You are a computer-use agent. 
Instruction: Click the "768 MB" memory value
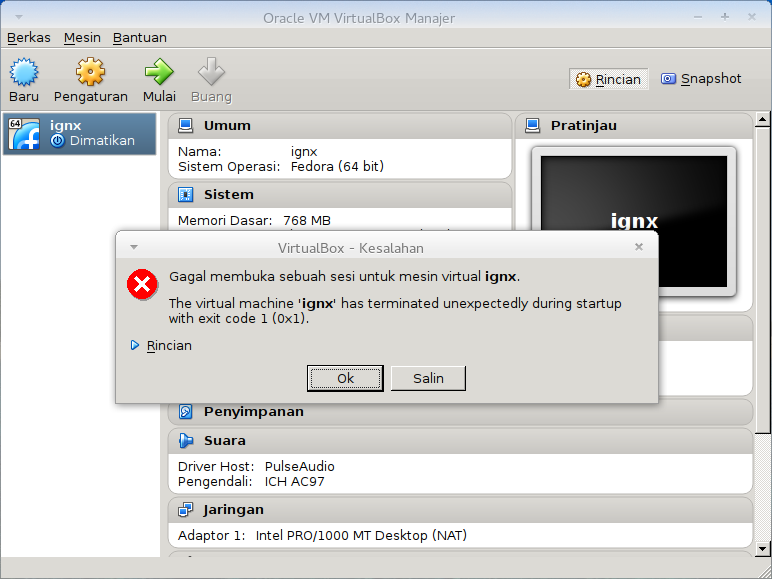tap(307, 221)
